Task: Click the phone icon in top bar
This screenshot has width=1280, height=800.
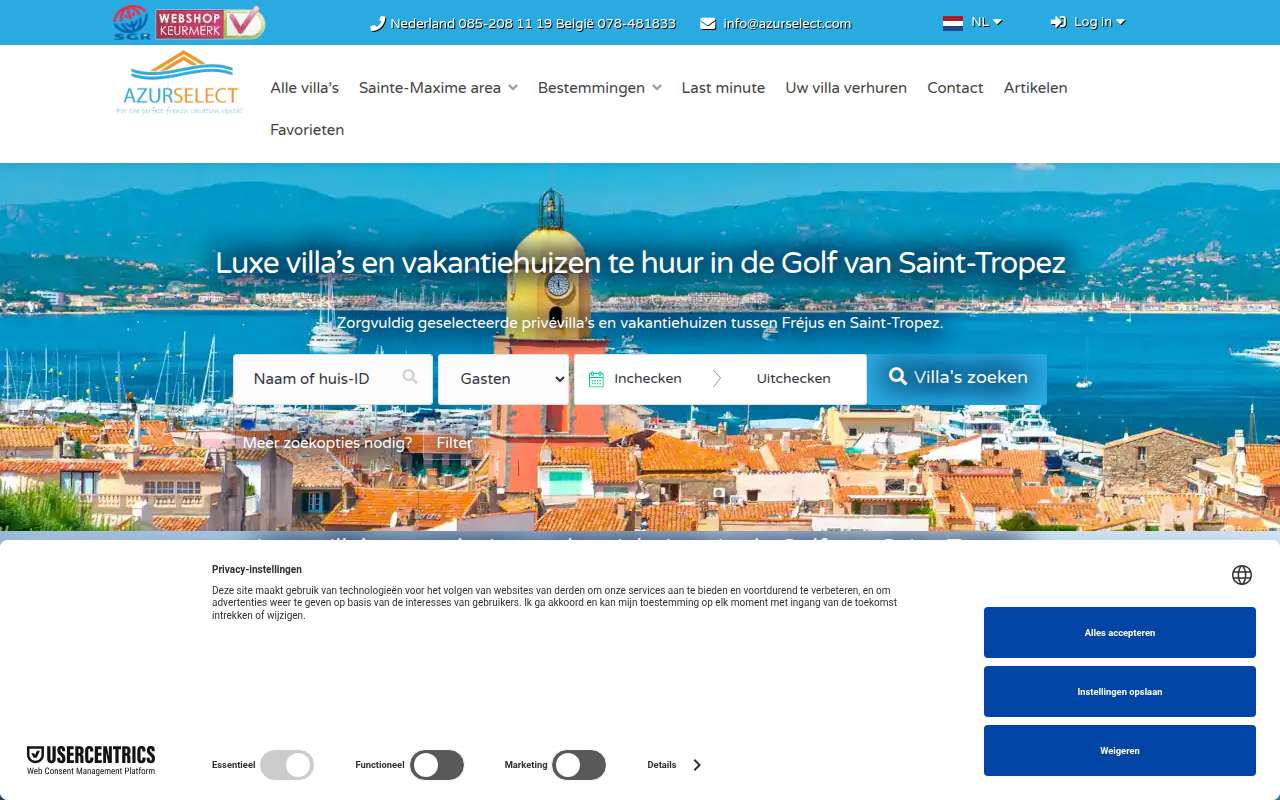Action: [x=377, y=24]
